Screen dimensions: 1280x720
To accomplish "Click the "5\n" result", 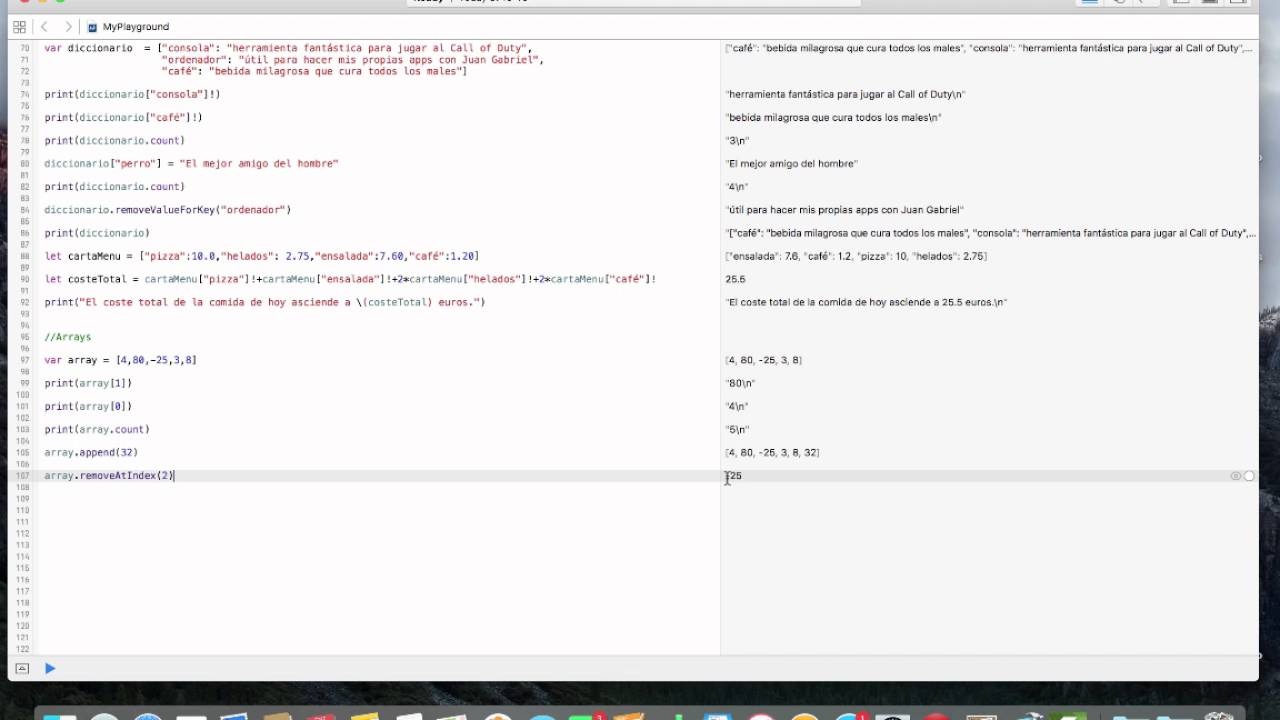I will click(x=737, y=429).
